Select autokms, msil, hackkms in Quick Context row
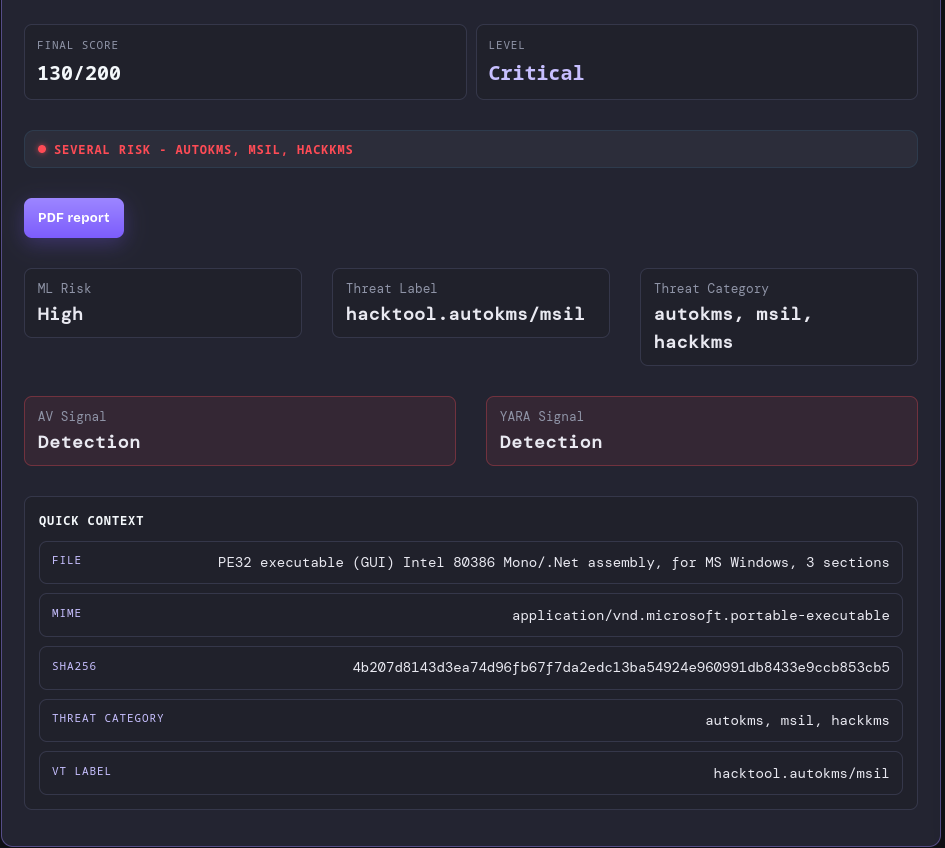945x848 pixels. pos(797,721)
